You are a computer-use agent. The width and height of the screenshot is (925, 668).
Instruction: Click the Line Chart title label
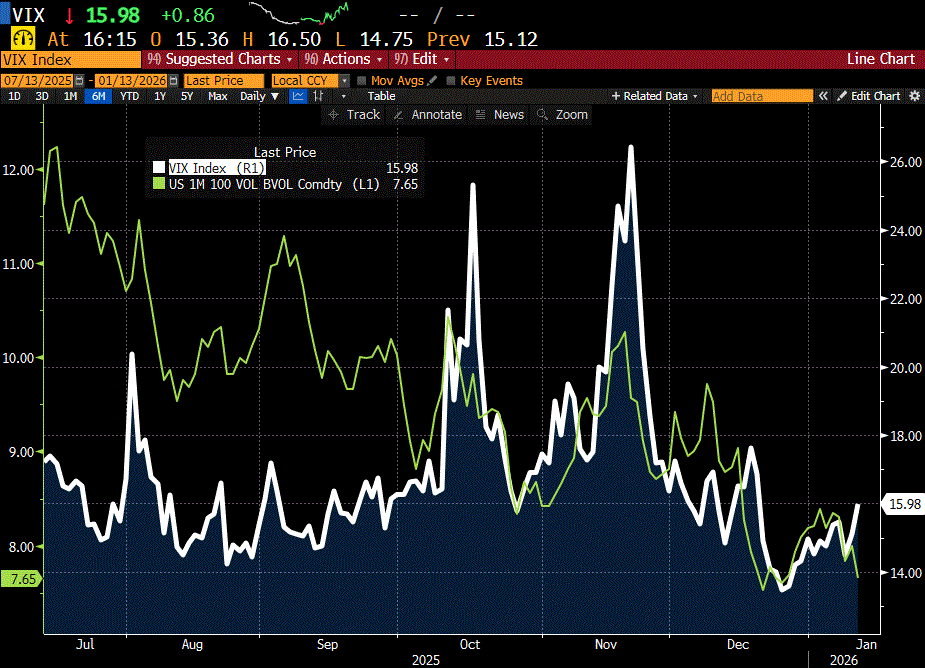pos(881,59)
